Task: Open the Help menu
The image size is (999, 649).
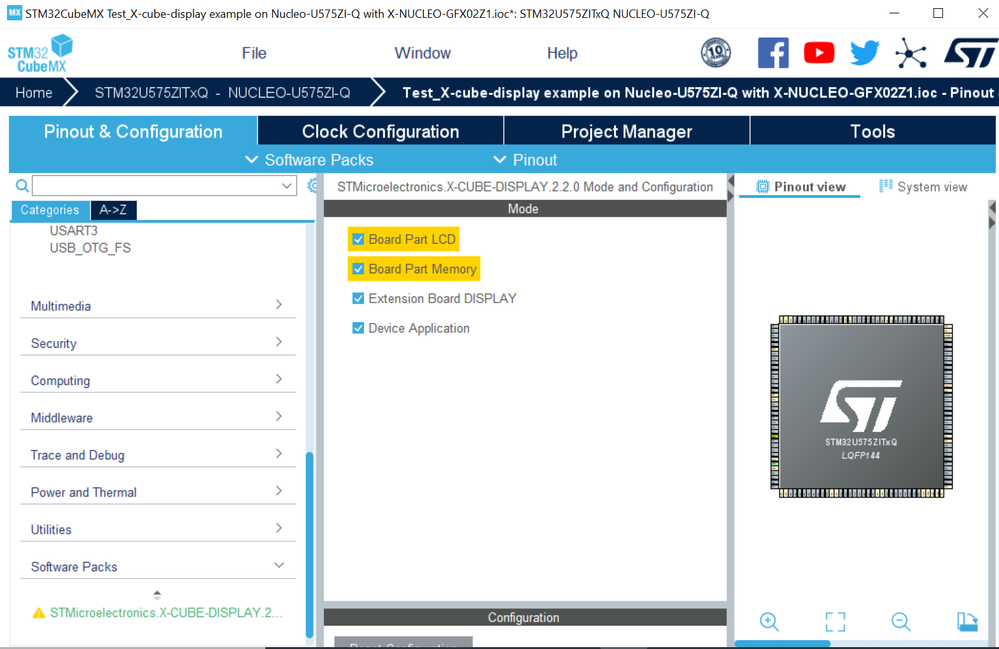Action: tap(562, 53)
